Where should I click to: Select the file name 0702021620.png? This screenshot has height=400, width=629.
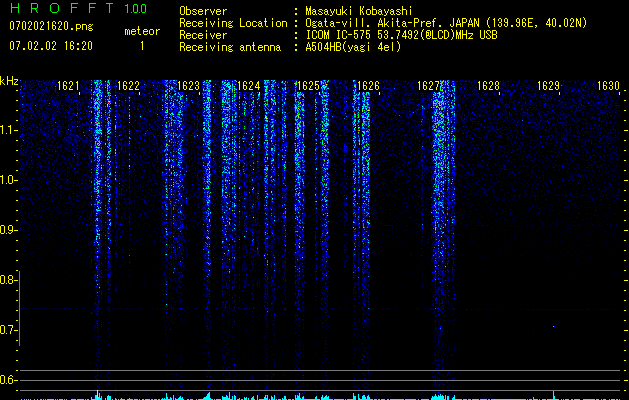click(51, 26)
